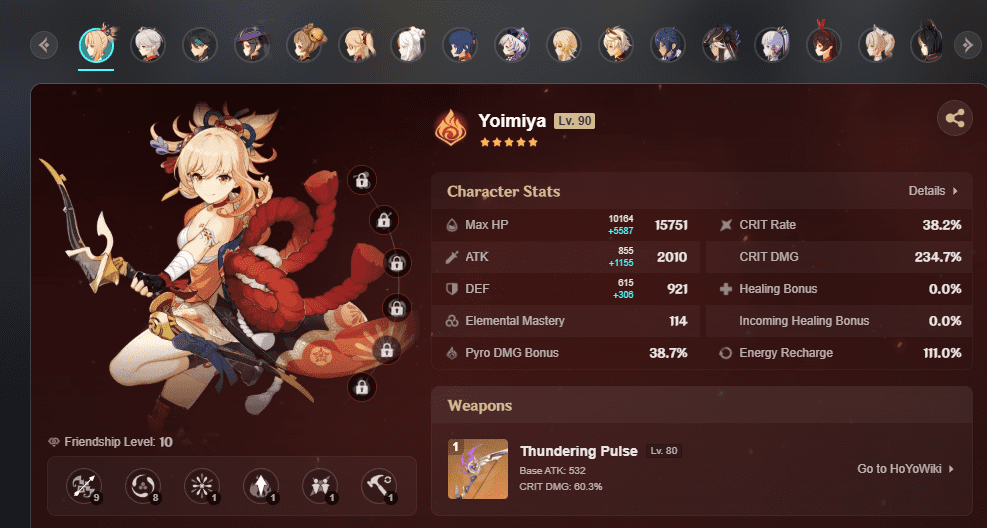Click the topmost locked constellation icon
The height and width of the screenshot is (528, 987).
[362, 181]
